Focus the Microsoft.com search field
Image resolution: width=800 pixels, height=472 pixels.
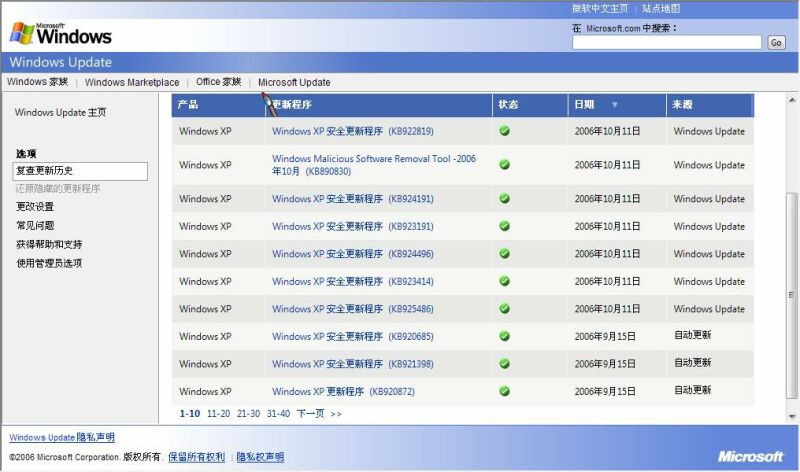tap(666, 42)
